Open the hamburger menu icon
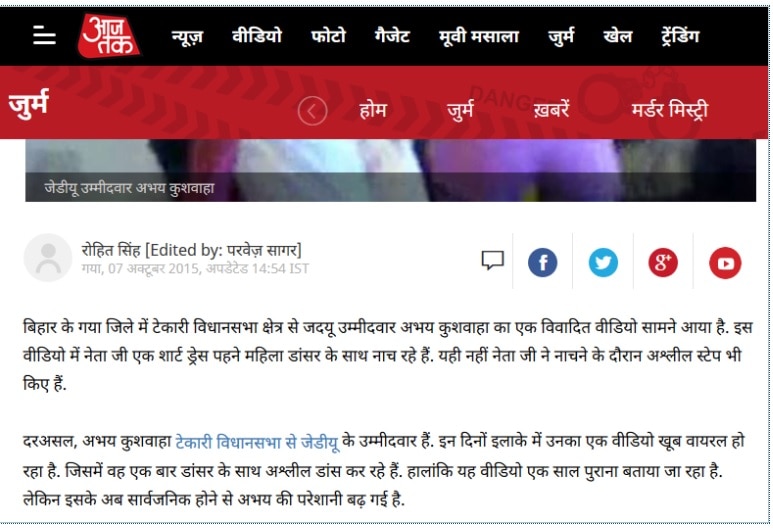Image resolution: width=773 pixels, height=529 pixels. tap(44, 35)
